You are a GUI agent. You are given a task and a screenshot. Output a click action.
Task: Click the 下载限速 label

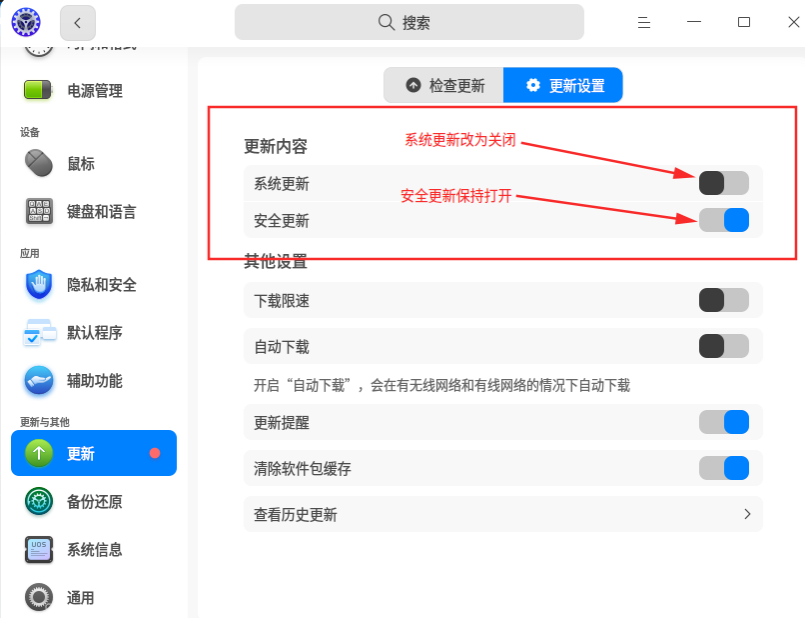tap(281, 301)
